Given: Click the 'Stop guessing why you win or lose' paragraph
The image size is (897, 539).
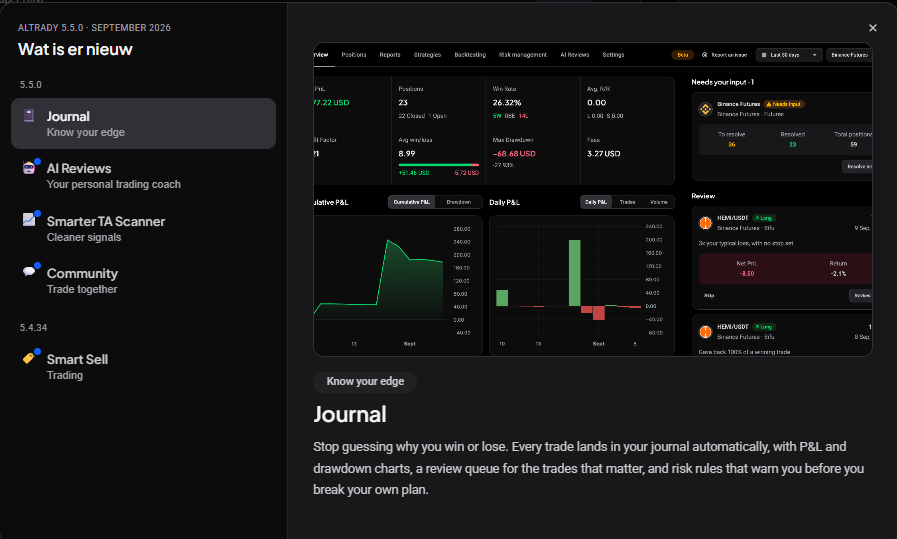Looking at the screenshot, I should 589,468.
